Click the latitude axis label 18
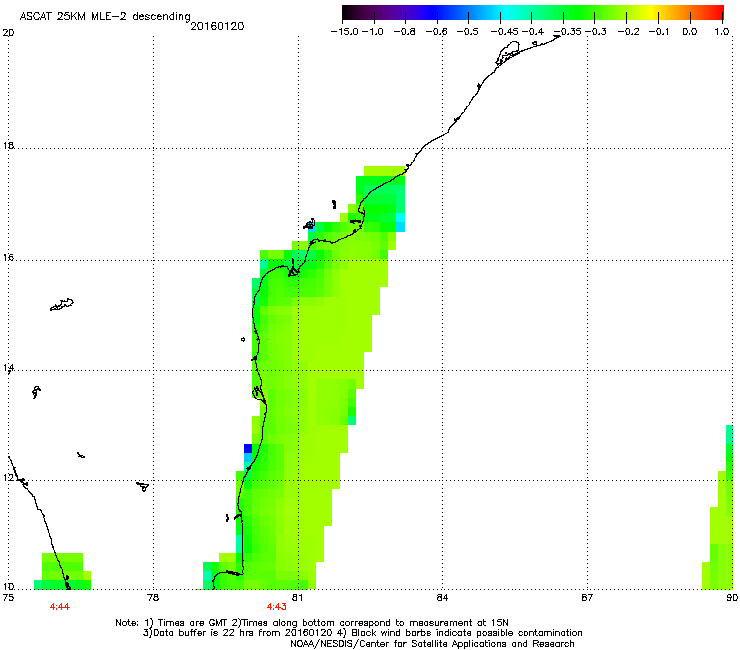 (8, 145)
